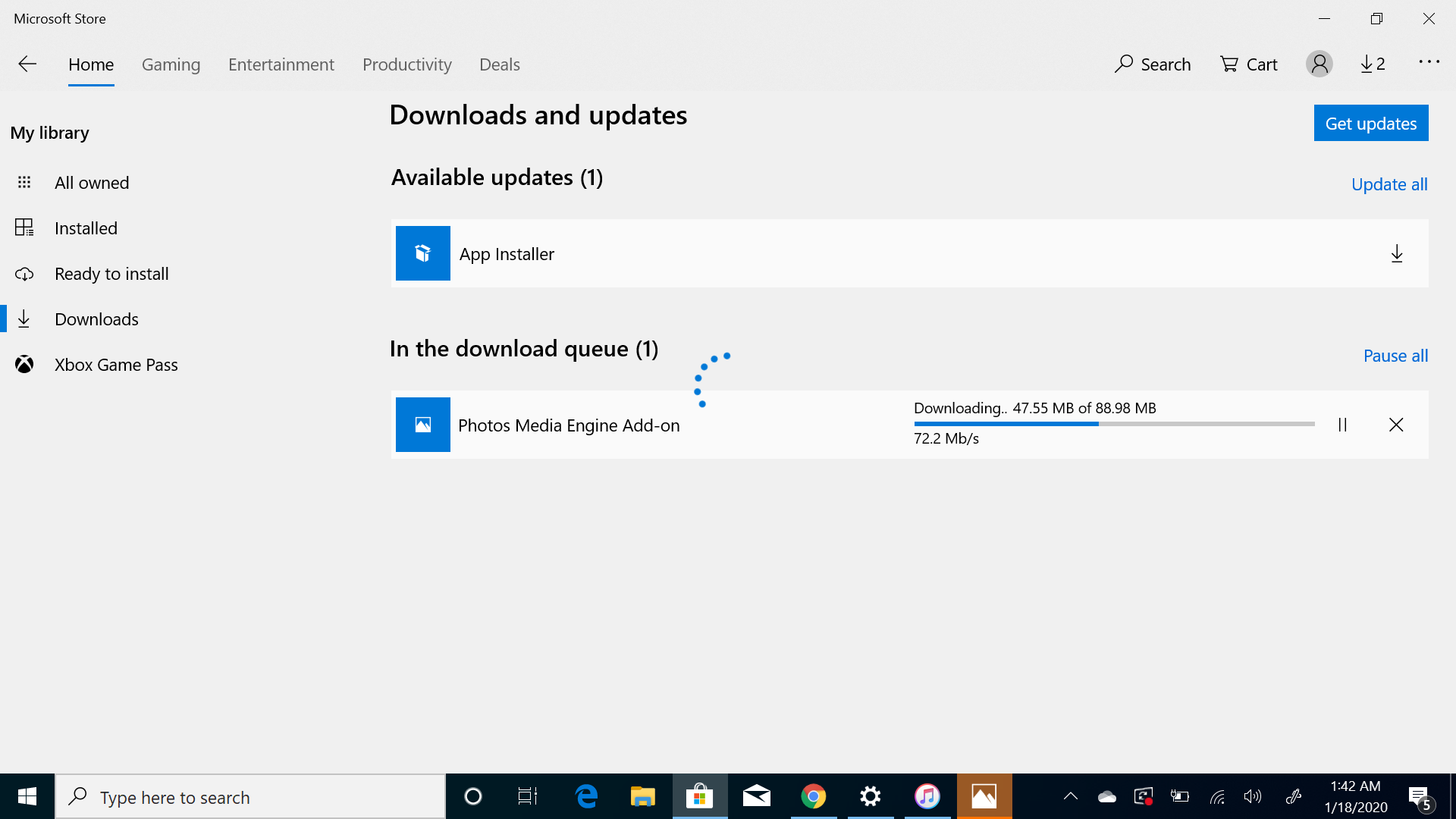Click the download progress bar

pos(1113,424)
